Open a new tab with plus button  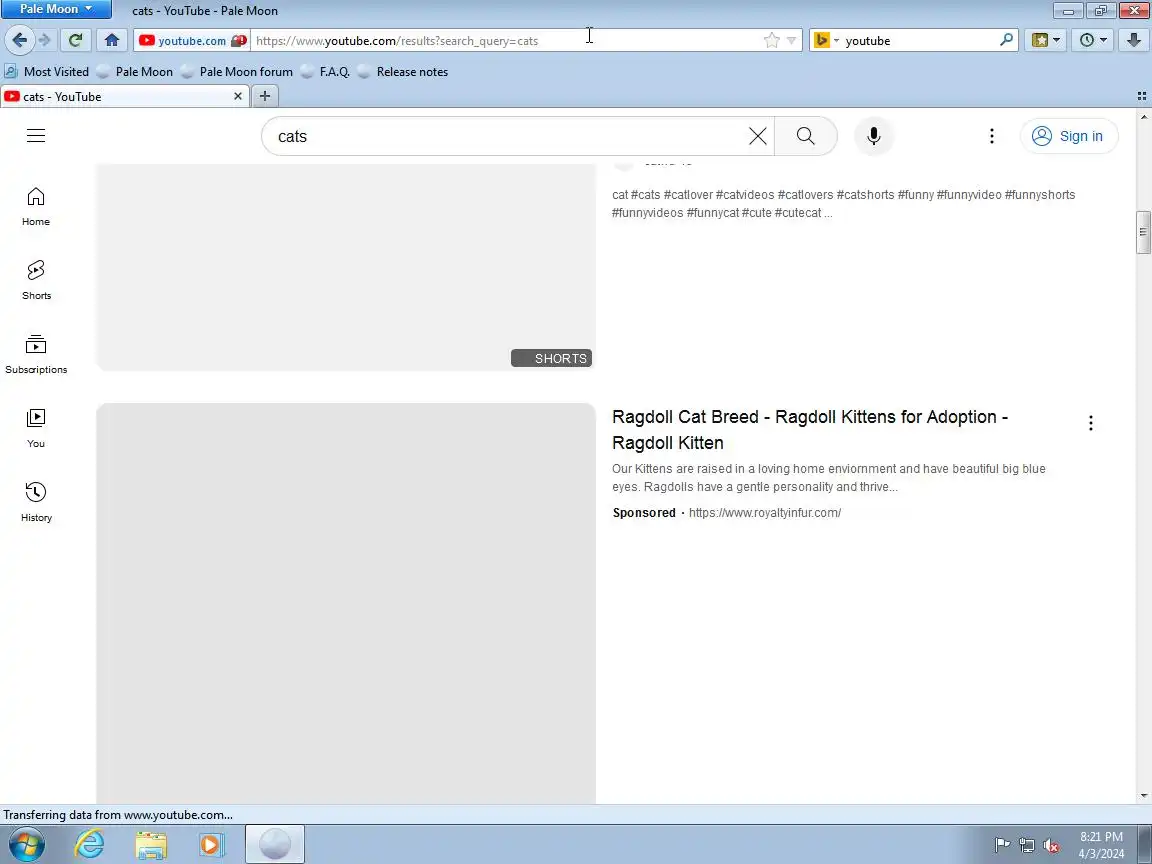coord(264,96)
